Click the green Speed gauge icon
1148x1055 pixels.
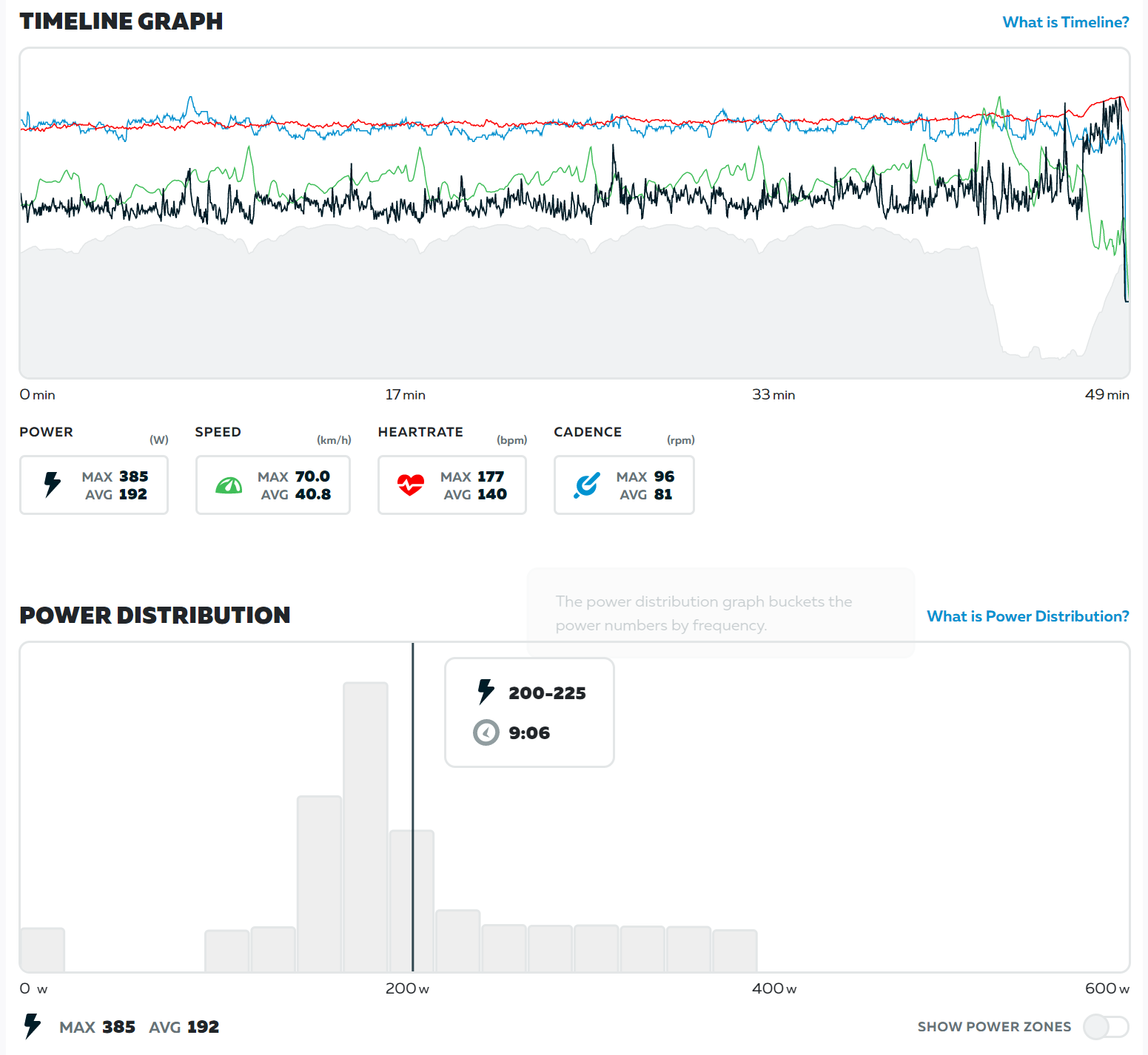click(x=229, y=485)
